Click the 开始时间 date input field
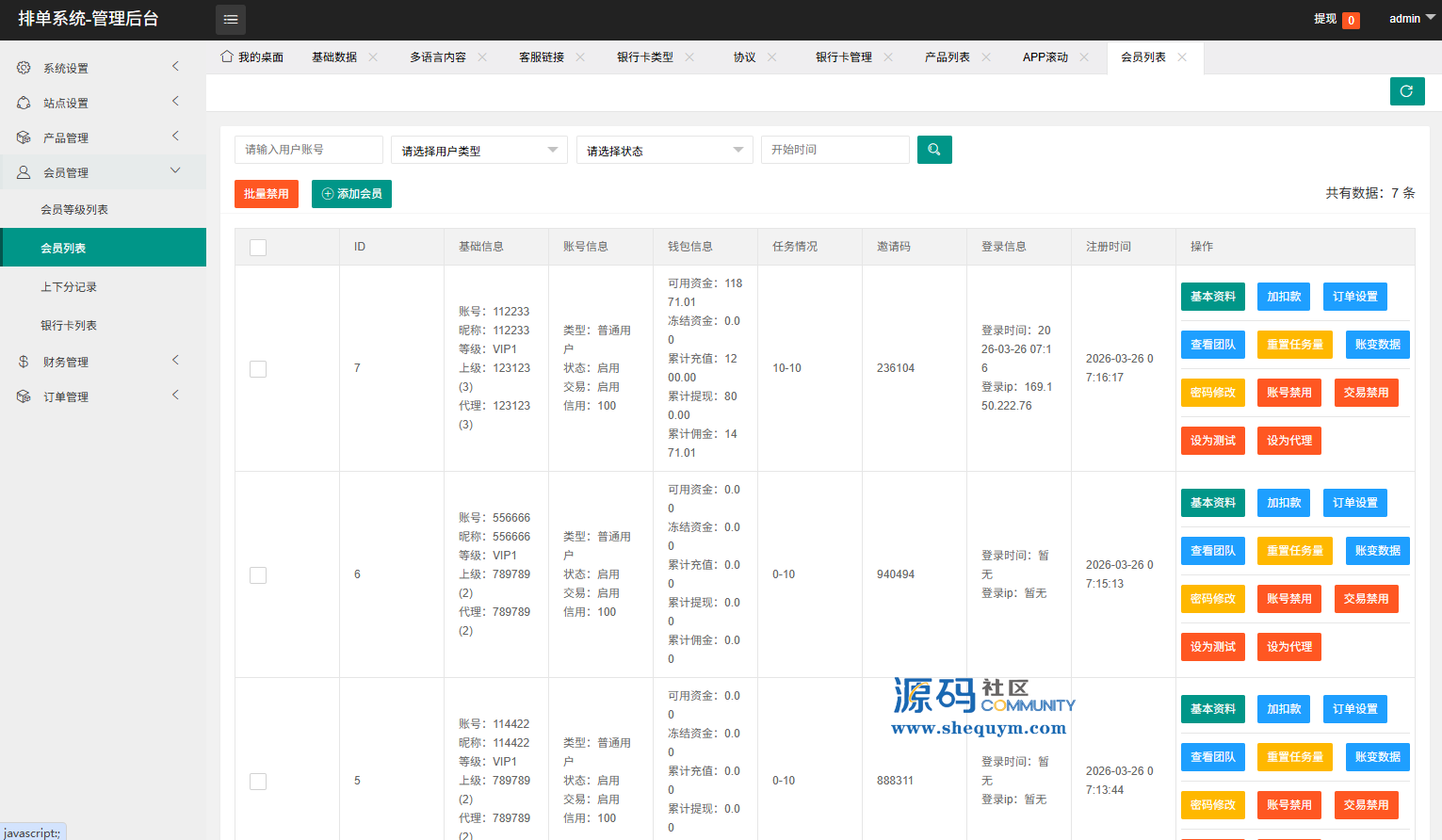1442x840 pixels. [834, 150]
